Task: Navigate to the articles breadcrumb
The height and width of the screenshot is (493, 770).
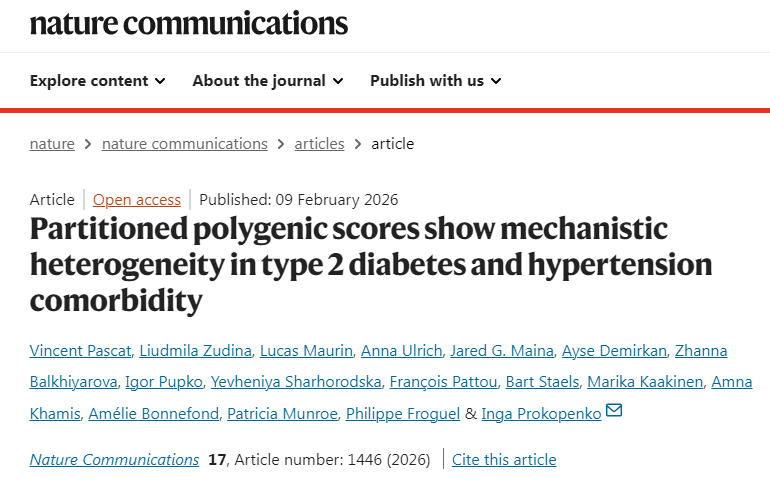Action: click(319, 144)
